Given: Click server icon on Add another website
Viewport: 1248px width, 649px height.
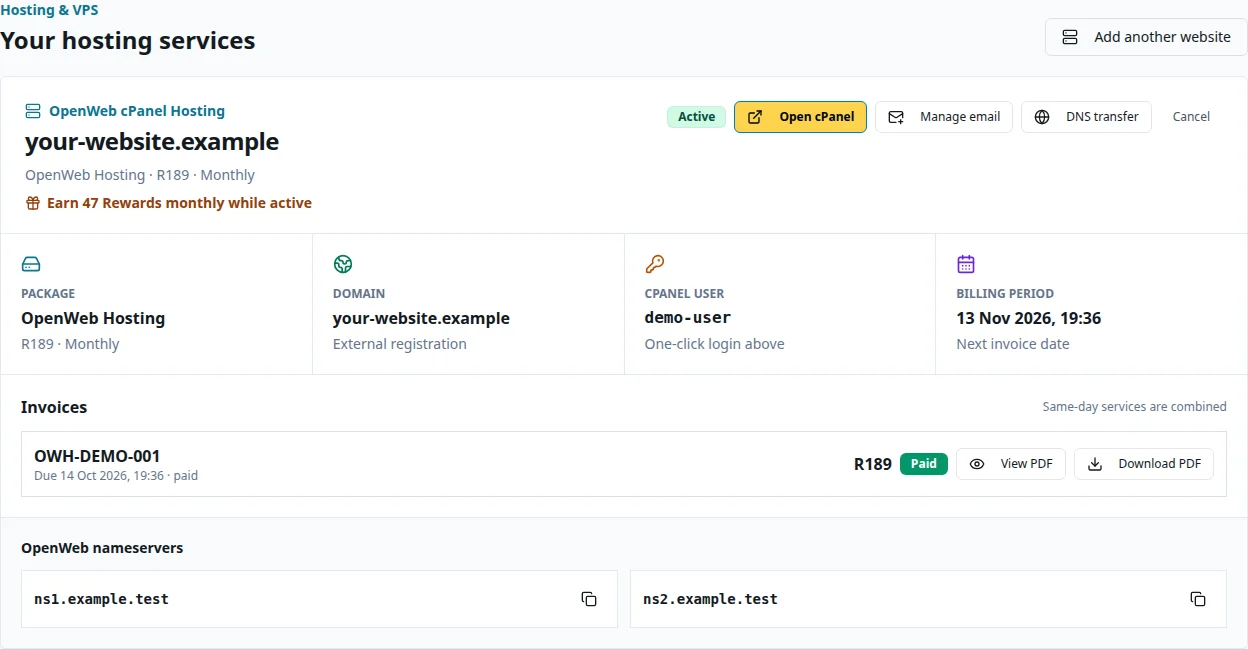Looking at the screenshot, I should [x=1070, y=37].
